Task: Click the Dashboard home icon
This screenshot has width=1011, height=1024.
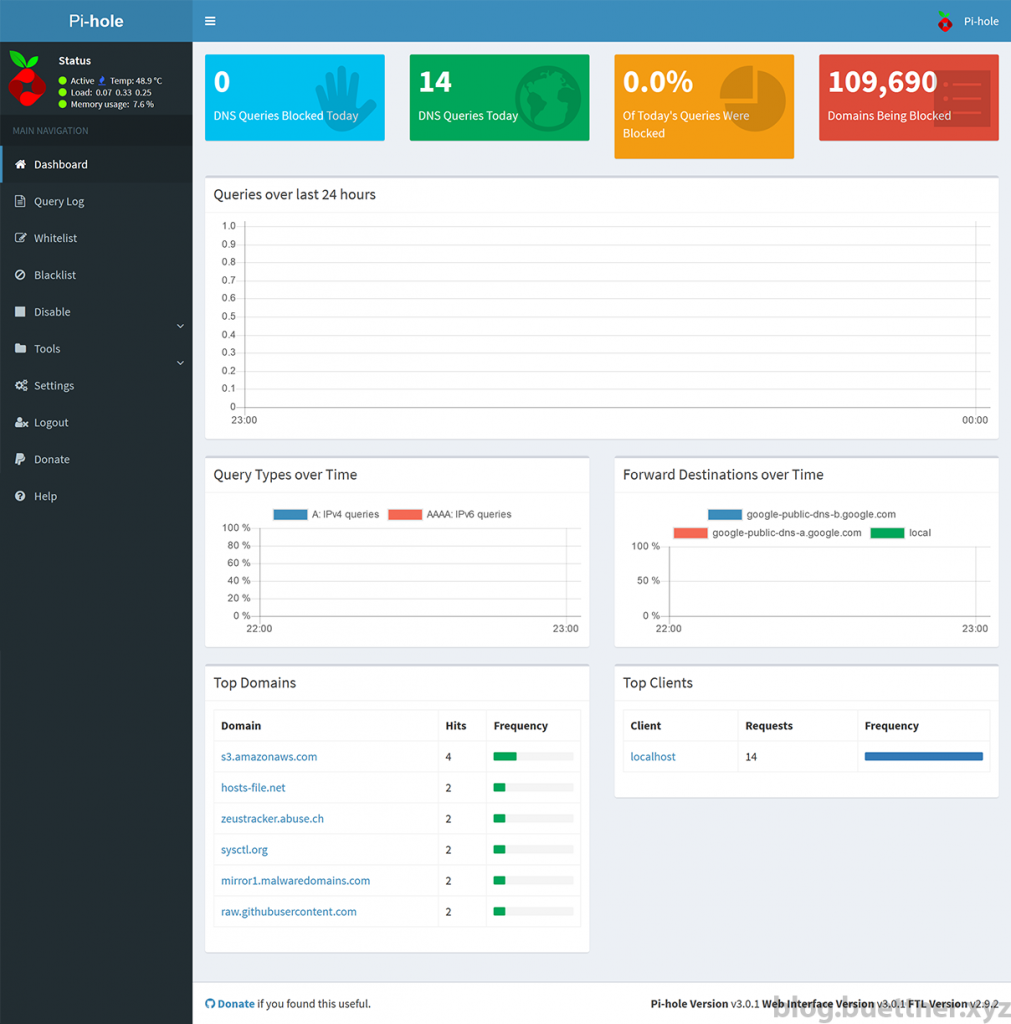Action: (x=20, y=164)
